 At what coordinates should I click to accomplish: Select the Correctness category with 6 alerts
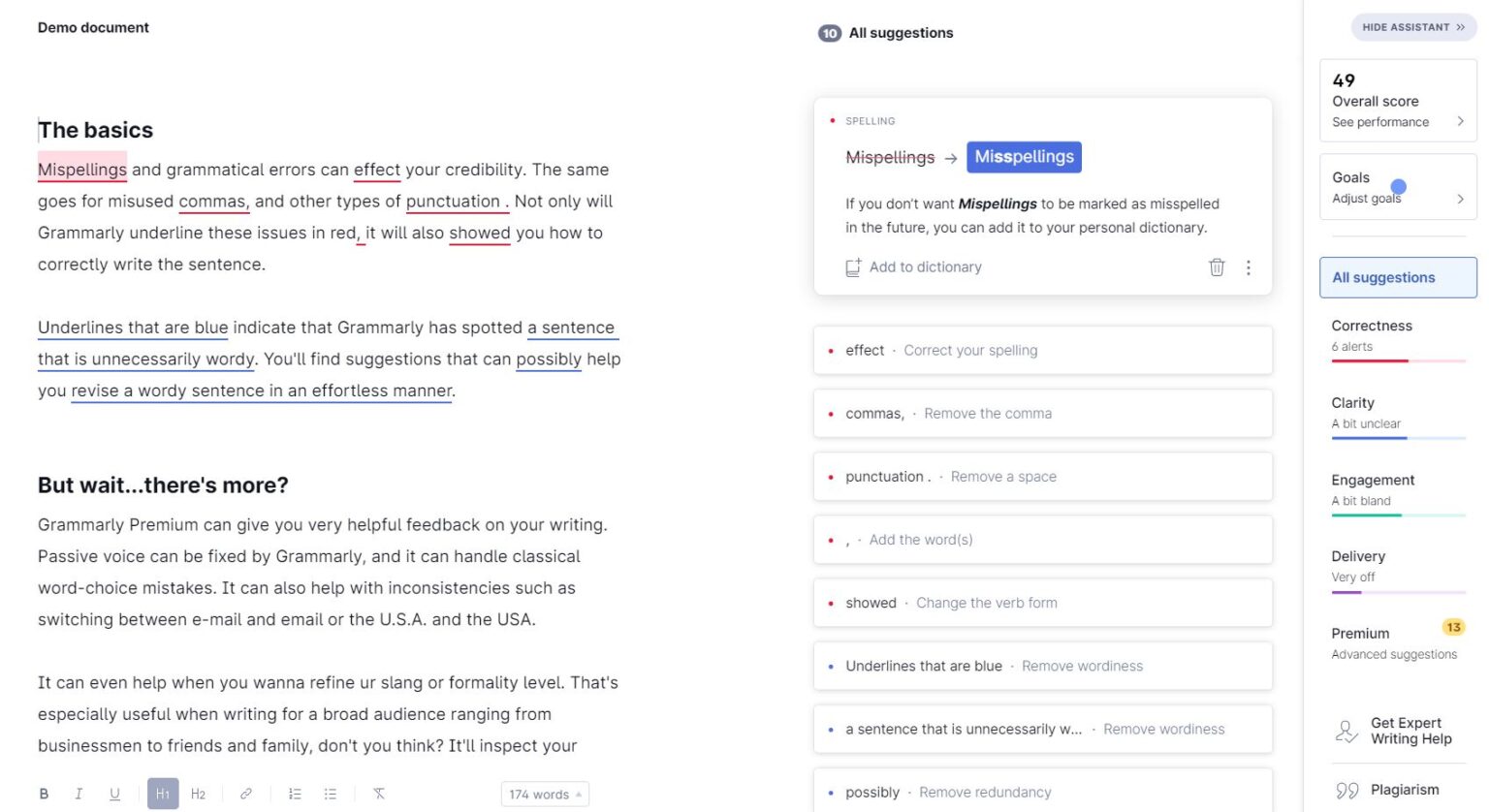coord(1372,334)
